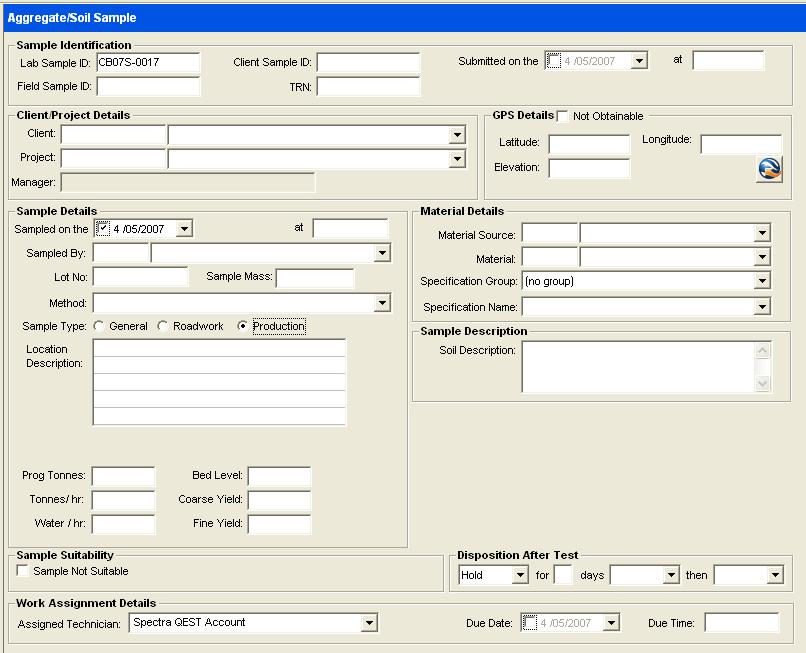The height and width of the screenshot is (653, 806).
Task: Open the Method dropdown
Action: point(382,303)
